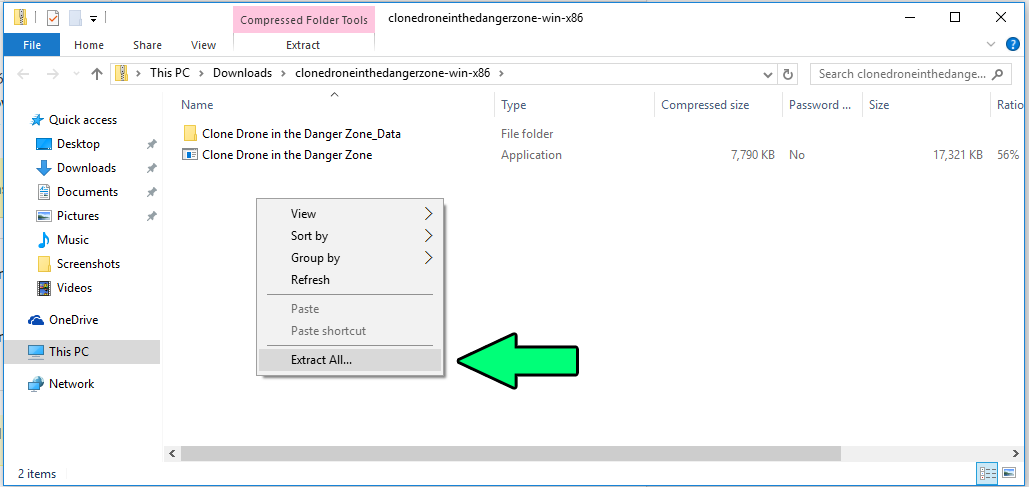Click the Clone Drone application file icon
This screenshot has width=1029, height=487.
[190, 155]
